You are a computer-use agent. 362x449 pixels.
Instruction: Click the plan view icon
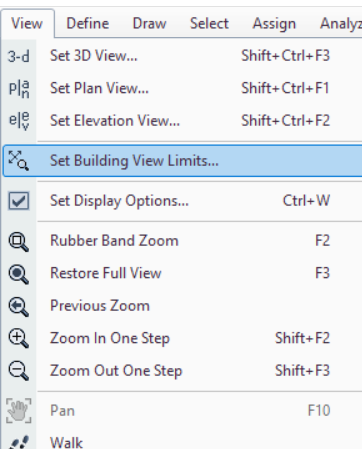pos(19,89)
